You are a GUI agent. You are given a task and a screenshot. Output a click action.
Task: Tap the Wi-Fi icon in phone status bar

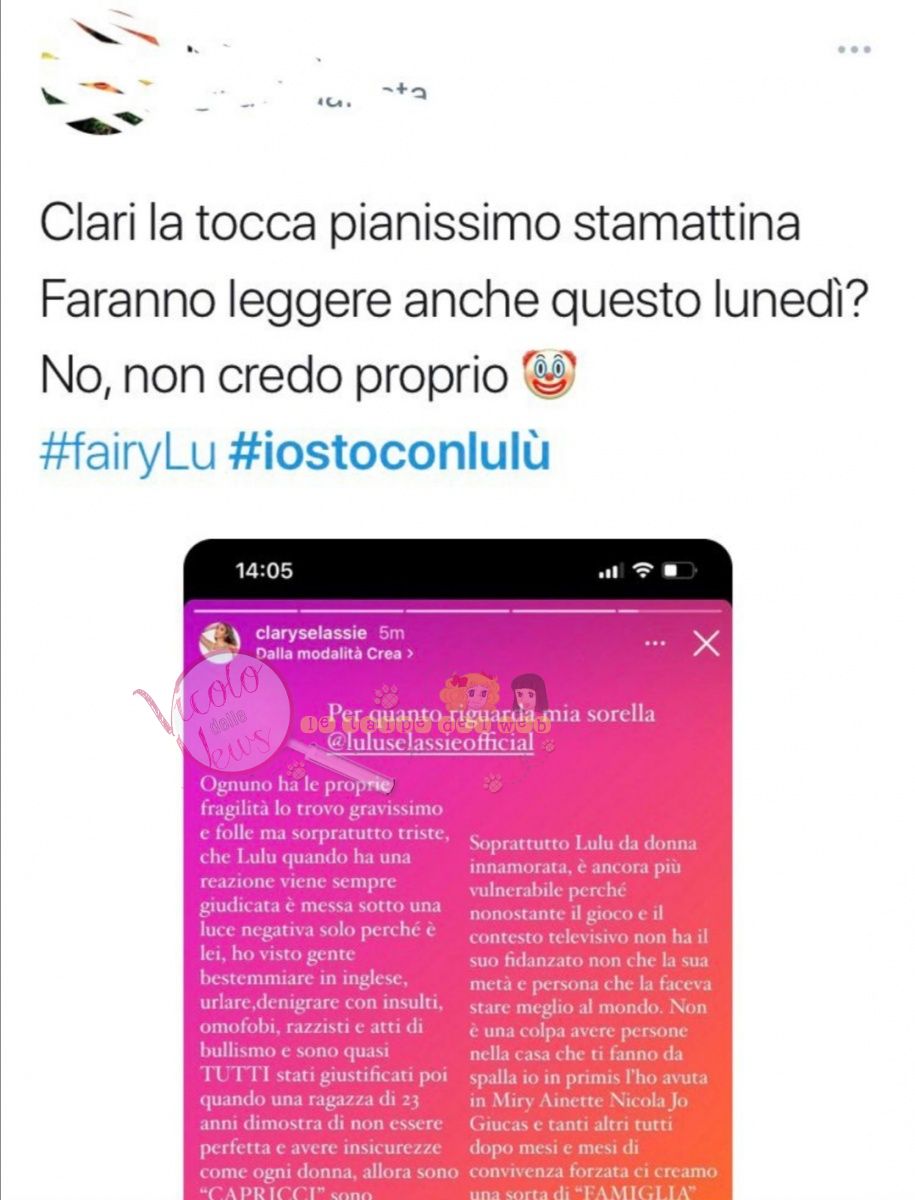coord(643,570)
